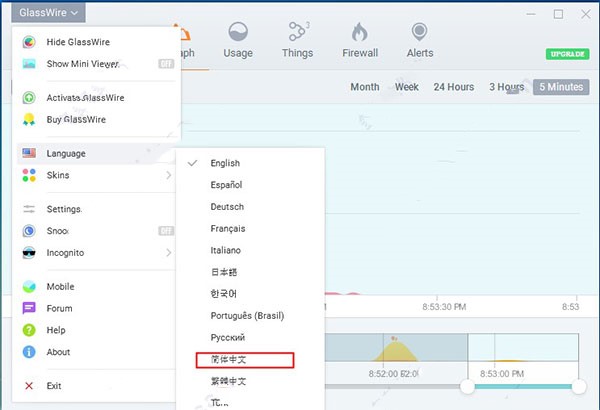Image resolution: width=600 pixels, height=410 pixels.
Task: Click the Help question mark icon
Action: coord(29,330)
